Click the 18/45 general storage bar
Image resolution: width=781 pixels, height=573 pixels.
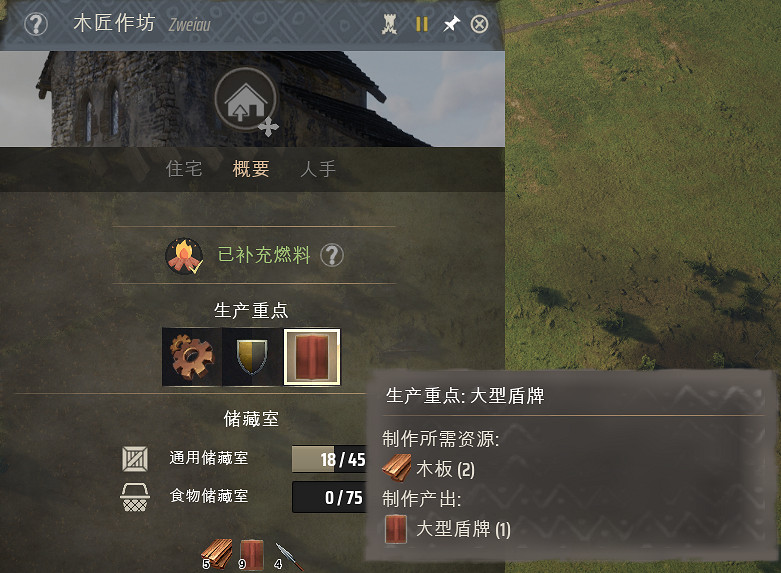329,459
